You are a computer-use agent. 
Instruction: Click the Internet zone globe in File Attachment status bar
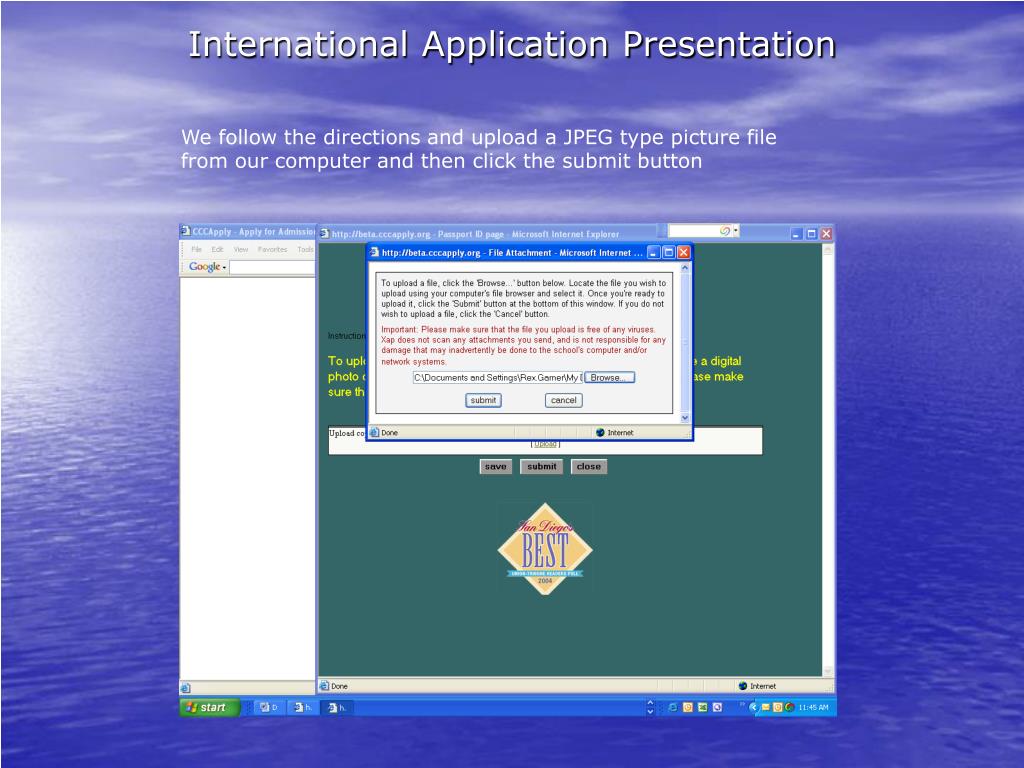pyautogui.click(x=601, y=432)
